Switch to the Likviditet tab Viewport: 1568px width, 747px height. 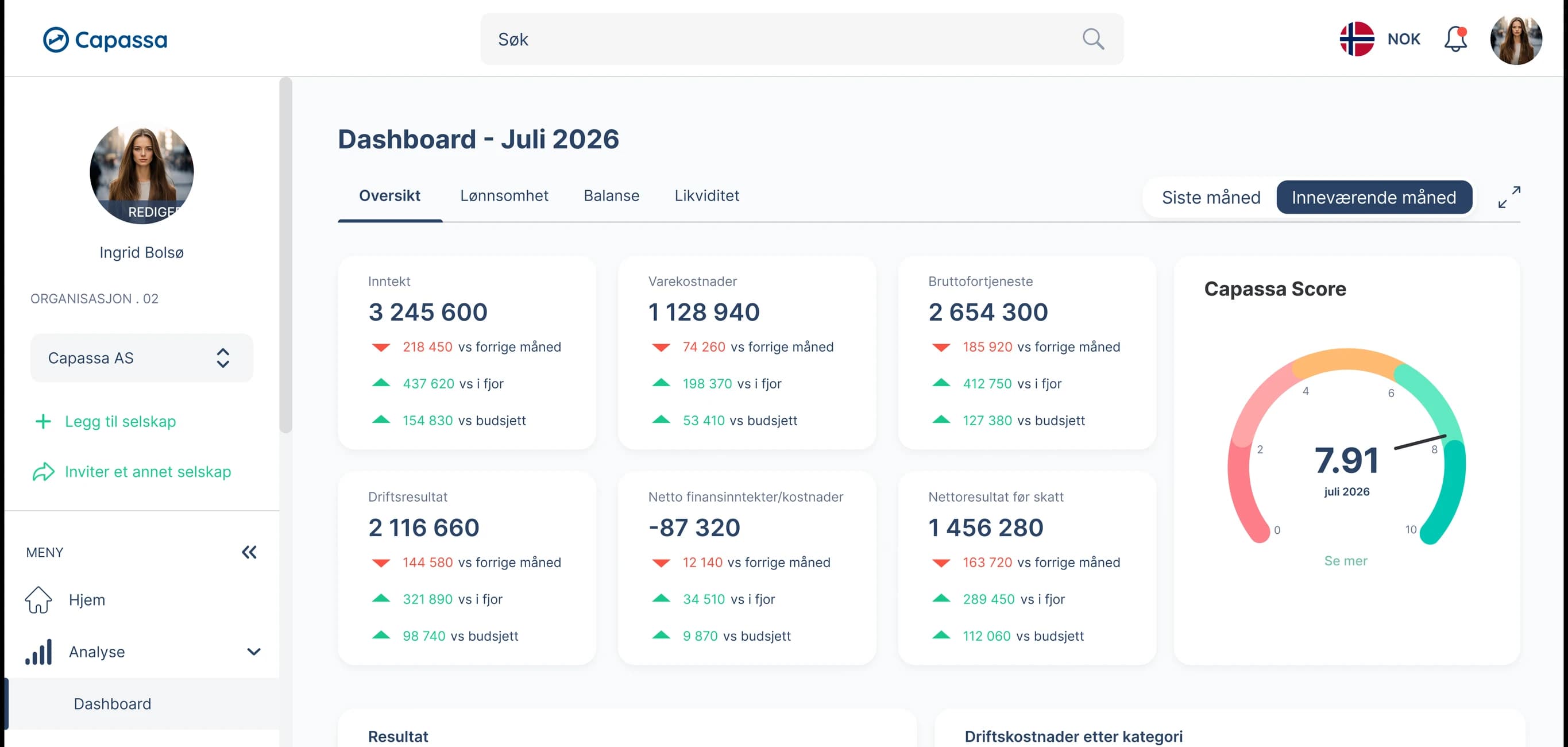[x=706, y=195]
